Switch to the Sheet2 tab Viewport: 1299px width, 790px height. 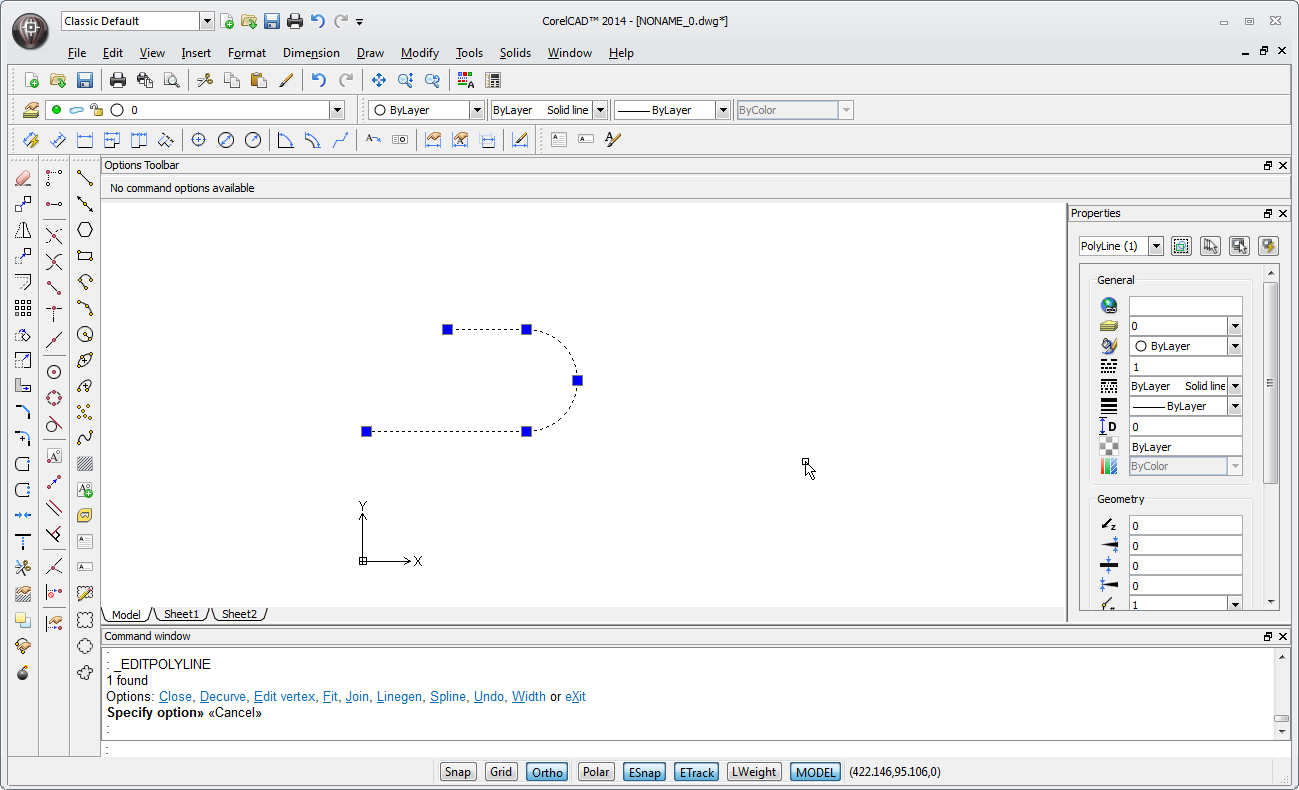tap(239, 614)
